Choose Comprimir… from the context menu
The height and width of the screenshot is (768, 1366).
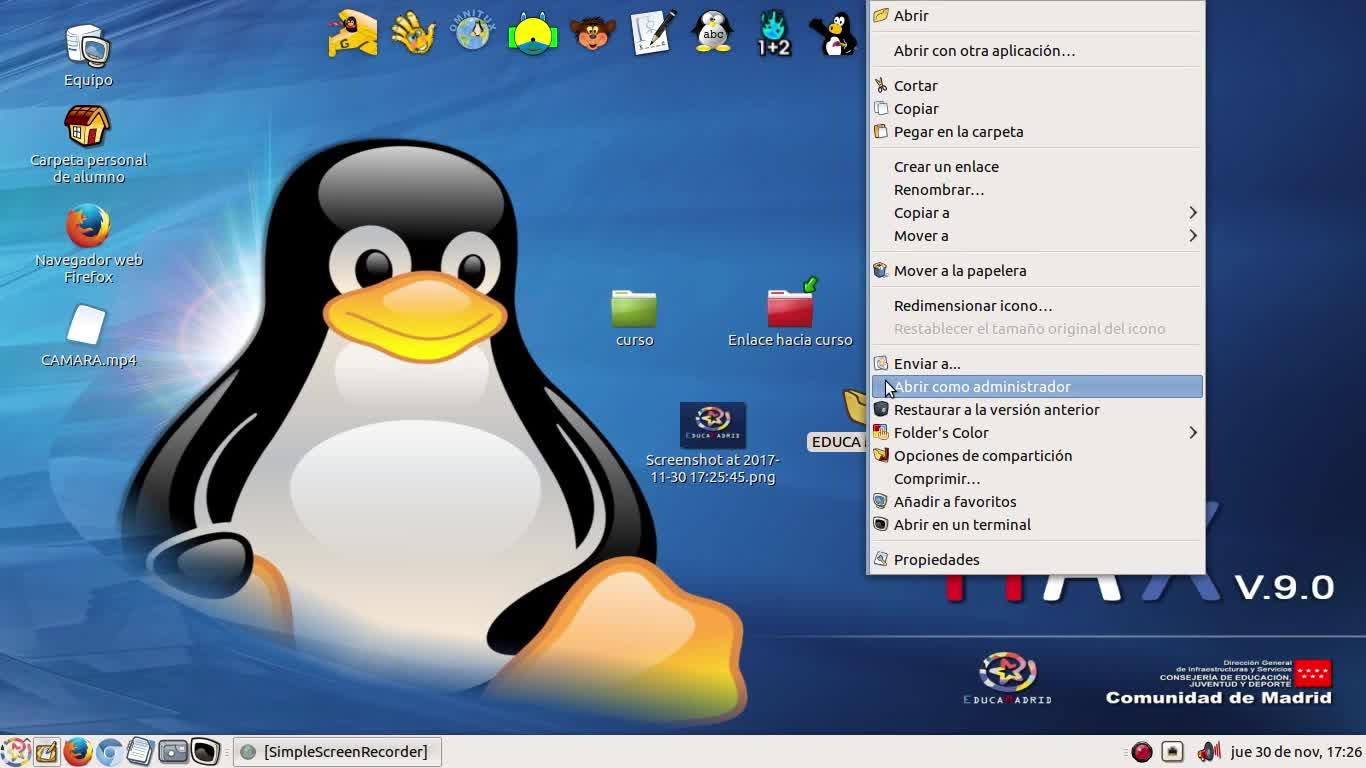click(x=1037, y=479)
